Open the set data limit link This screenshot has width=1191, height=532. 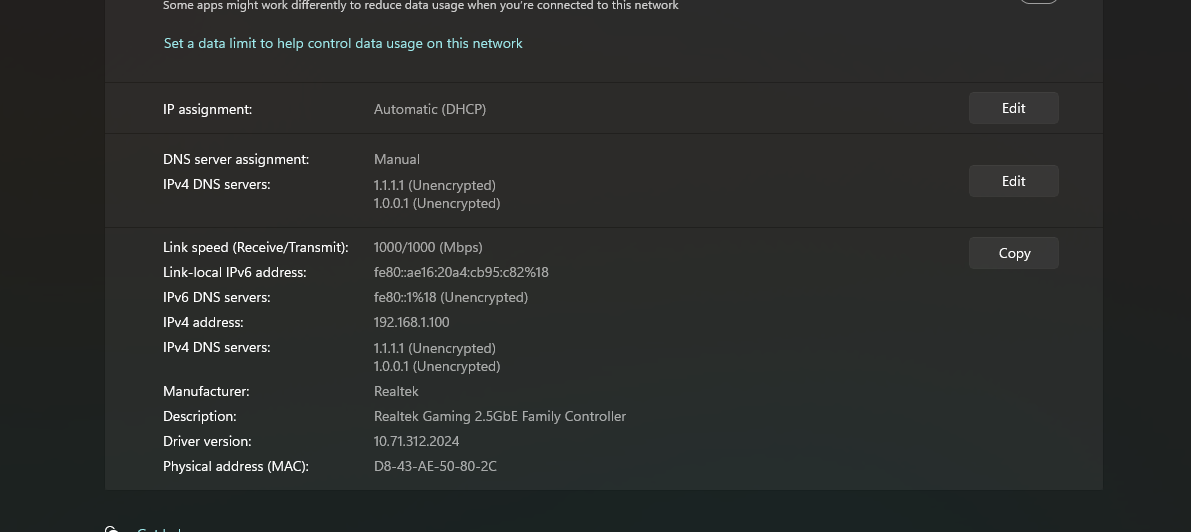[x=343, y=43]
